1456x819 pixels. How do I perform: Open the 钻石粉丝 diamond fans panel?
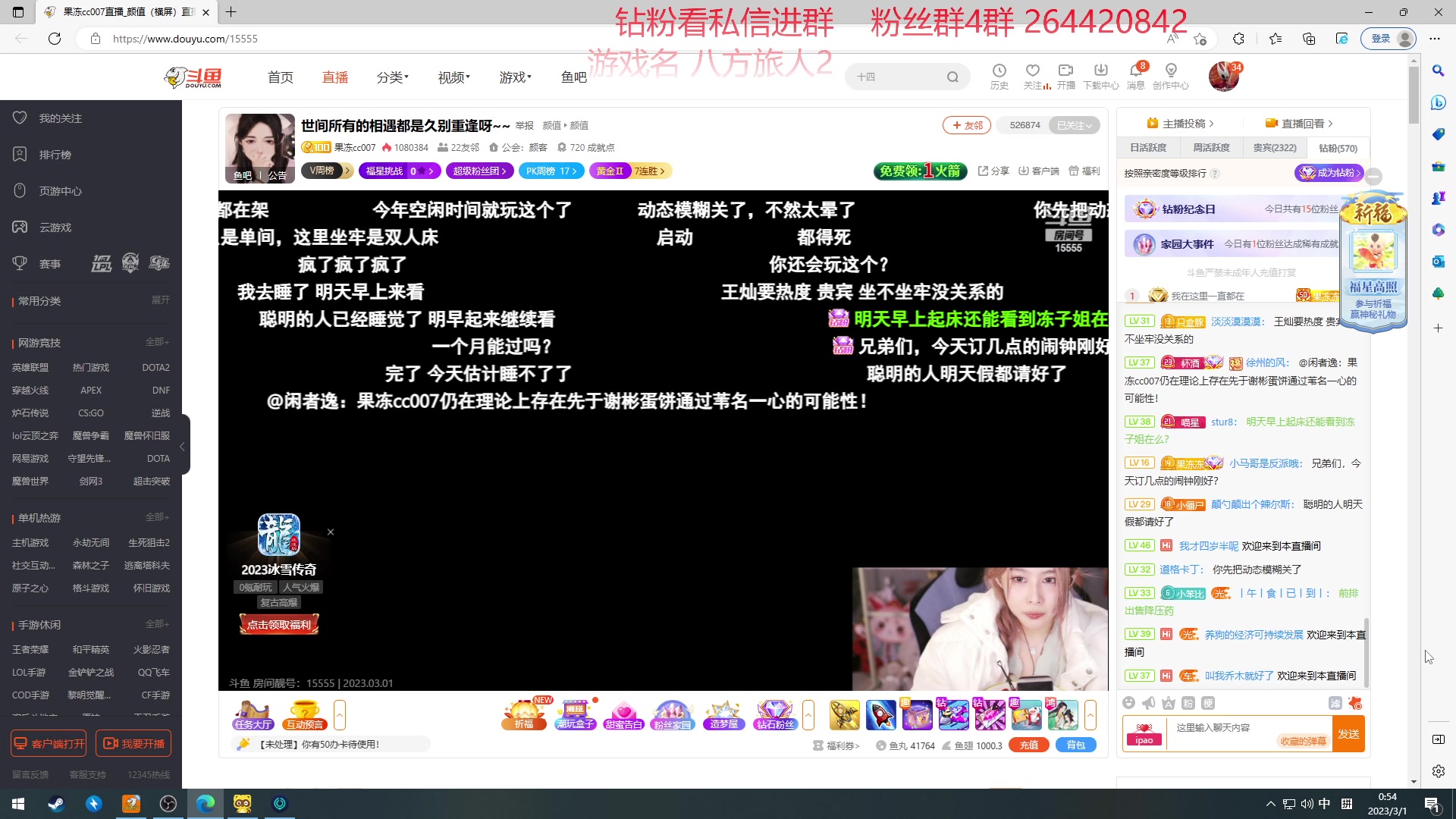tap(774, 714)
